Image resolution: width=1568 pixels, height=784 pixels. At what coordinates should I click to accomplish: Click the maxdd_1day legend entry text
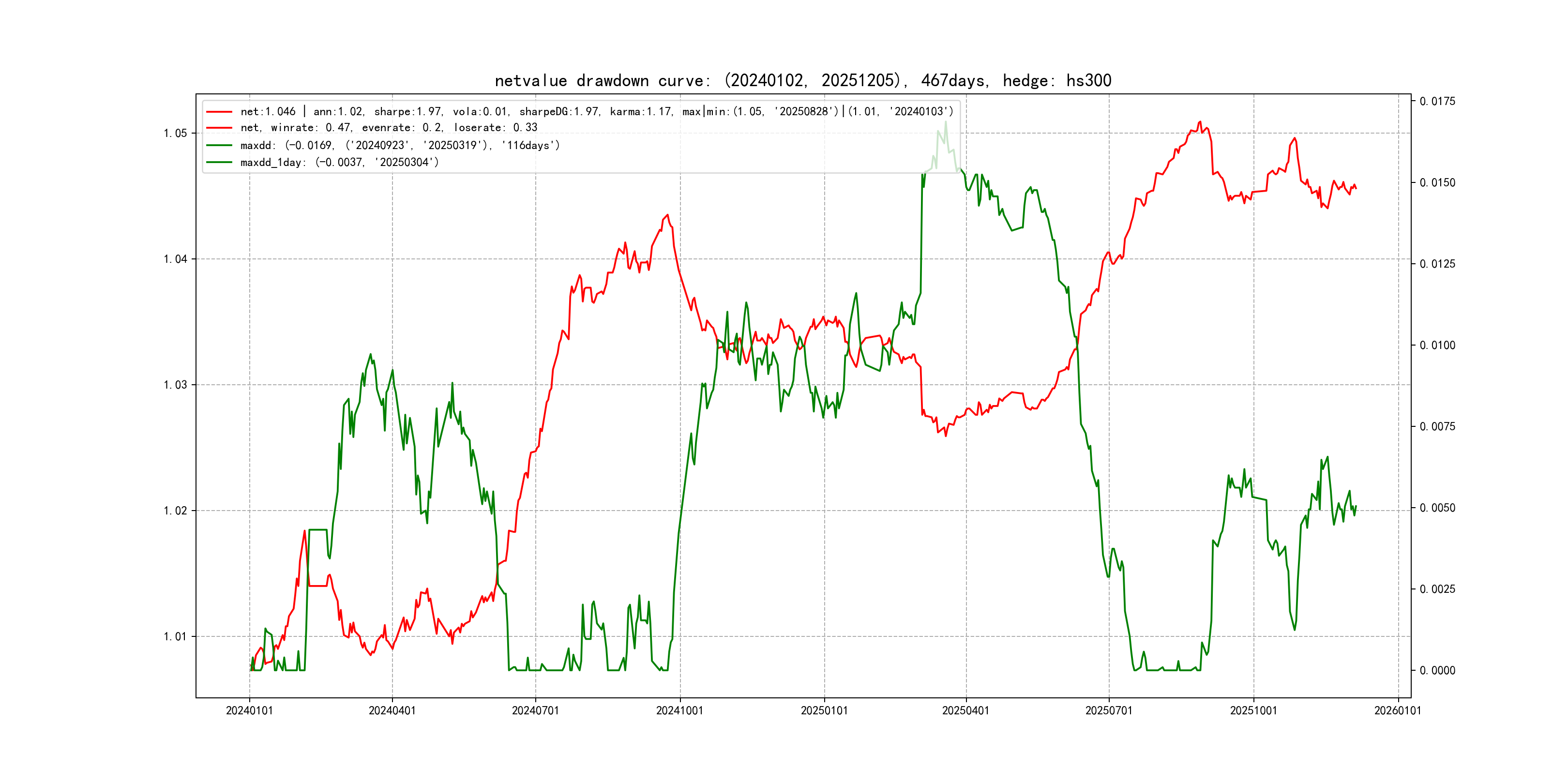tap(339, 163)
